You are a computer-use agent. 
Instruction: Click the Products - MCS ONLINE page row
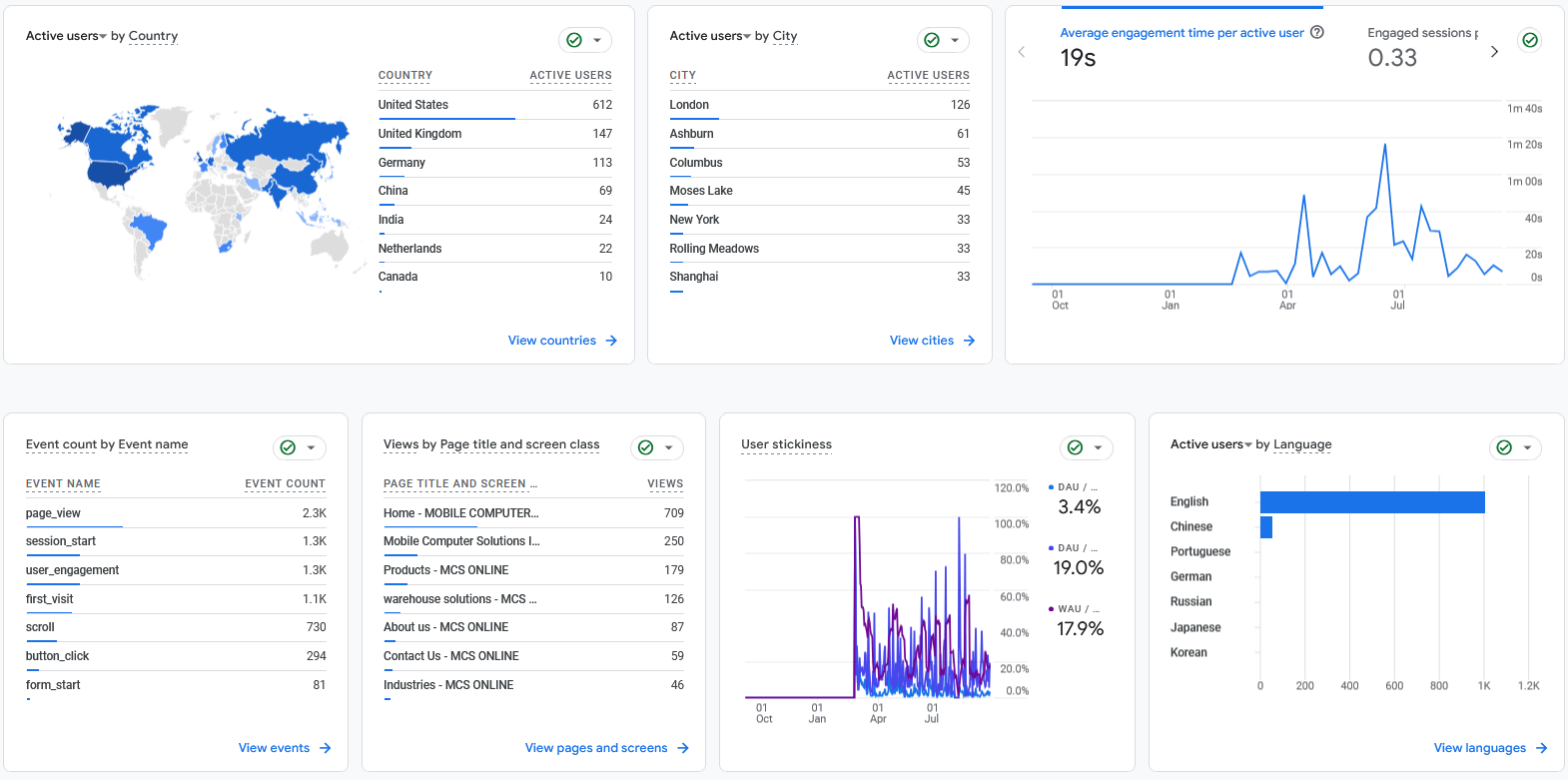point(533,570)
